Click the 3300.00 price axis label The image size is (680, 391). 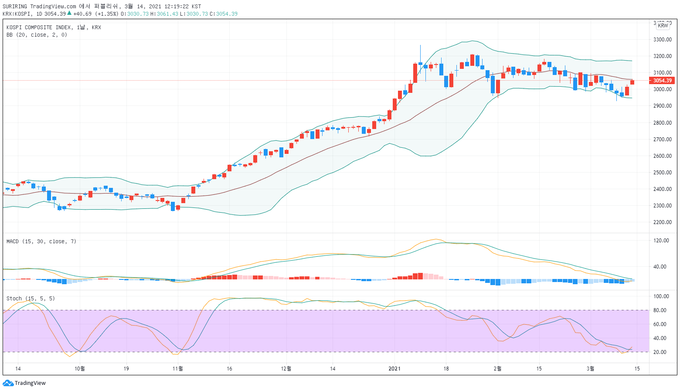(662, 39)
